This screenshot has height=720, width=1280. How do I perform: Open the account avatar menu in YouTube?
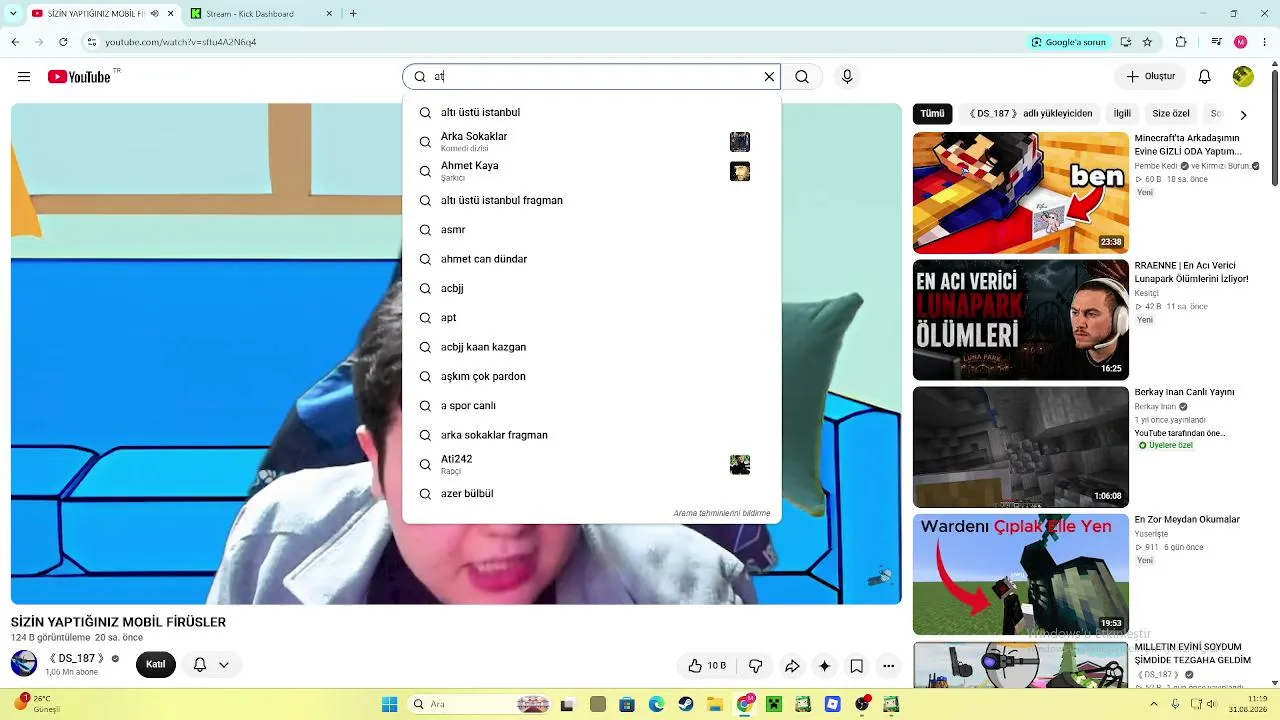[x=1243, y=77]
